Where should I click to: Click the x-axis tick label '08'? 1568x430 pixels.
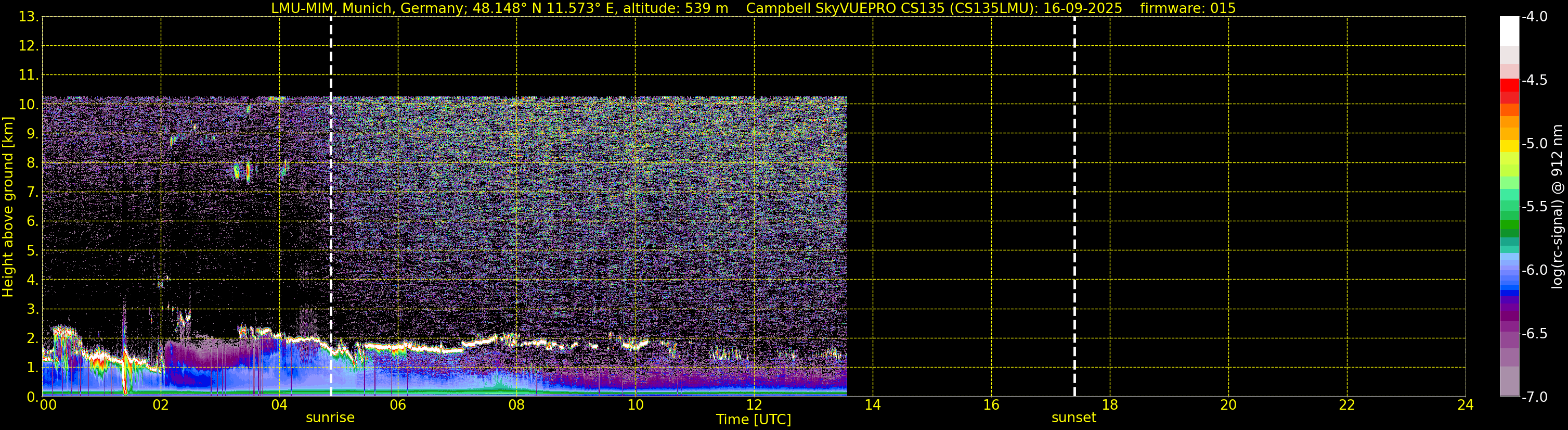pyautogui.click(x=517, y=405)
